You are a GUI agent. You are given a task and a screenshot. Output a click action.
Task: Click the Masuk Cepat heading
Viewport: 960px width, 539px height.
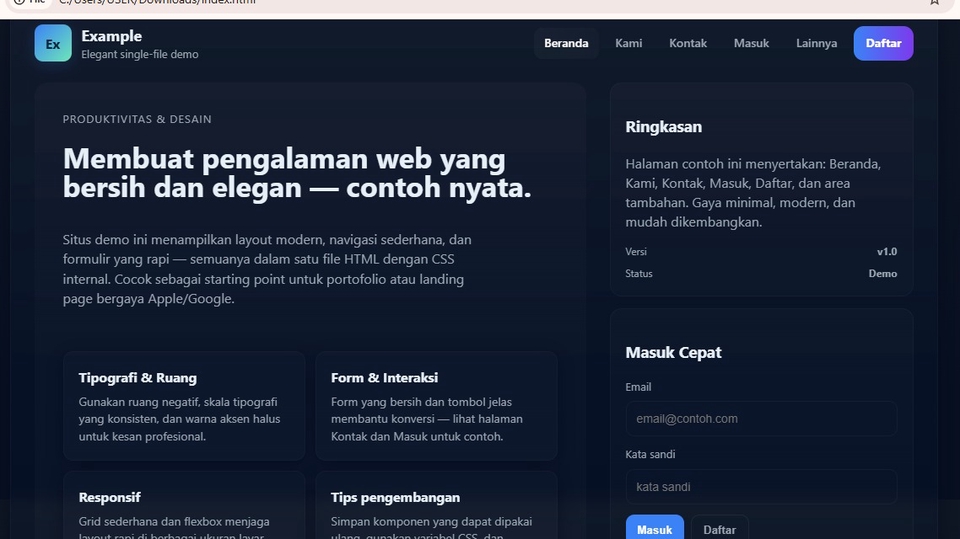pyautogui.click(x=673, y=352)
